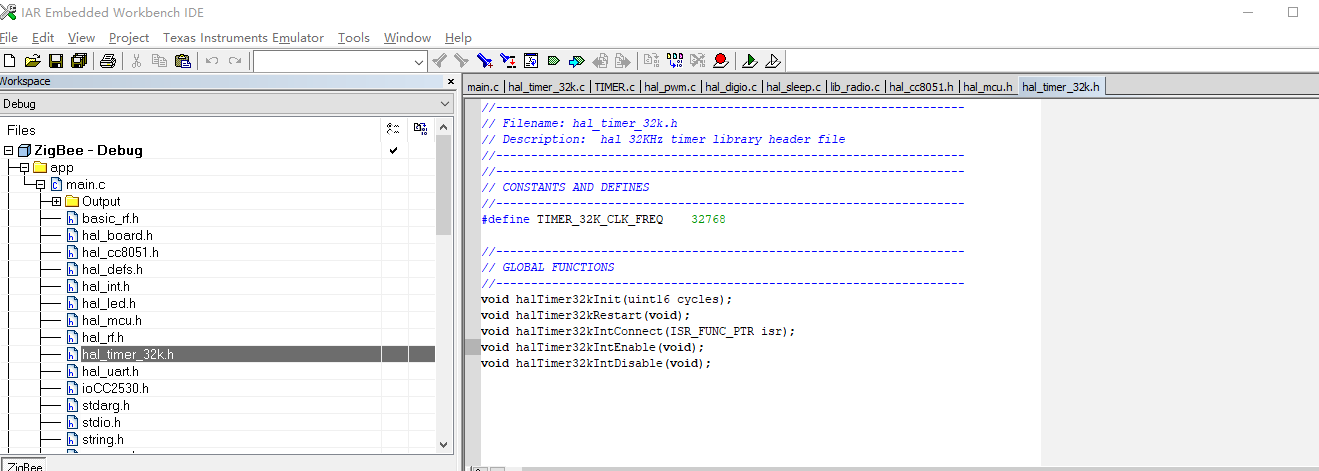Select hal_uart.h in the file tree

coord(110,371)
